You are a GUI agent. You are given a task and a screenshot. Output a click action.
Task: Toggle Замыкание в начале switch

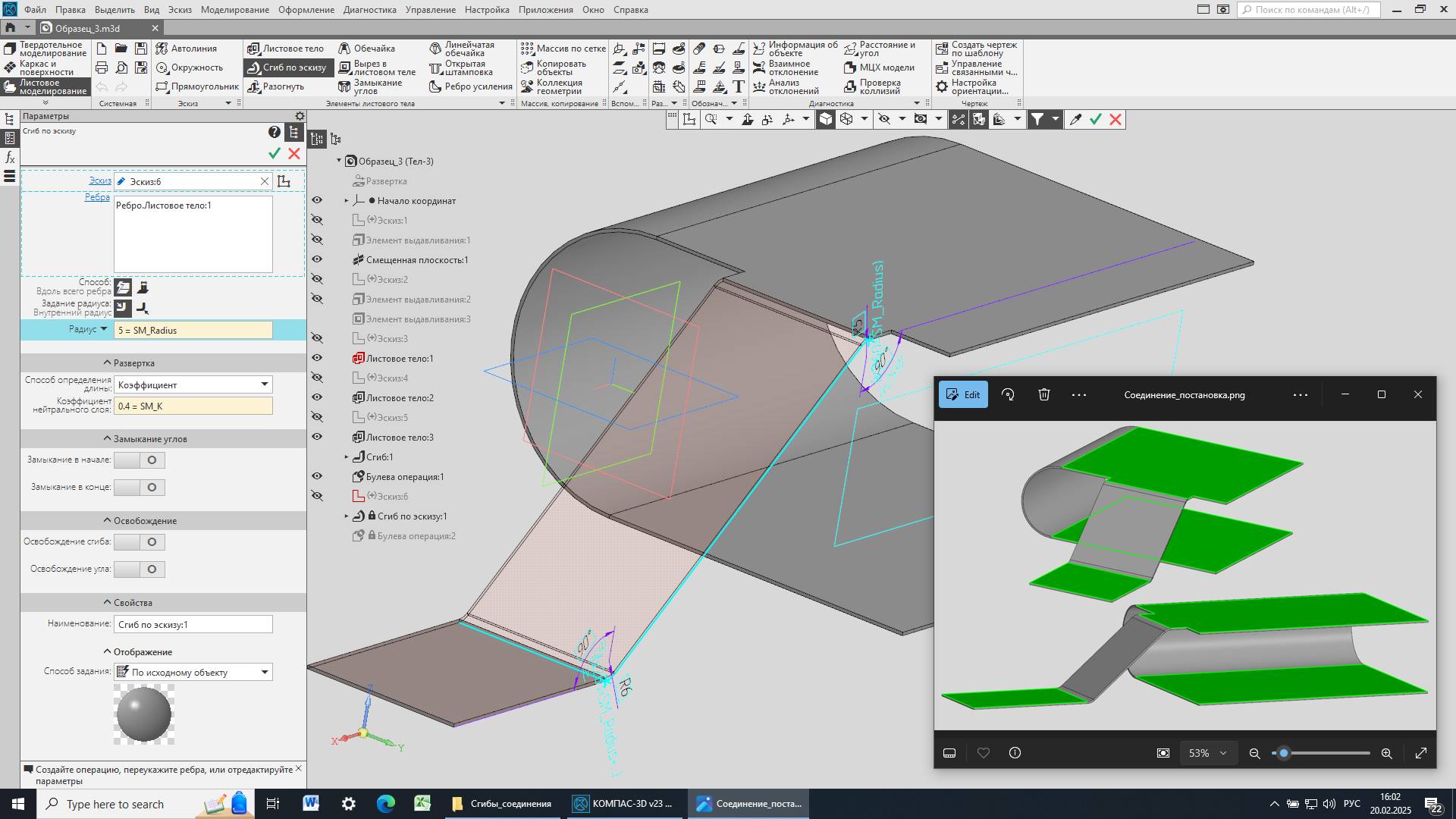(140, 460)
